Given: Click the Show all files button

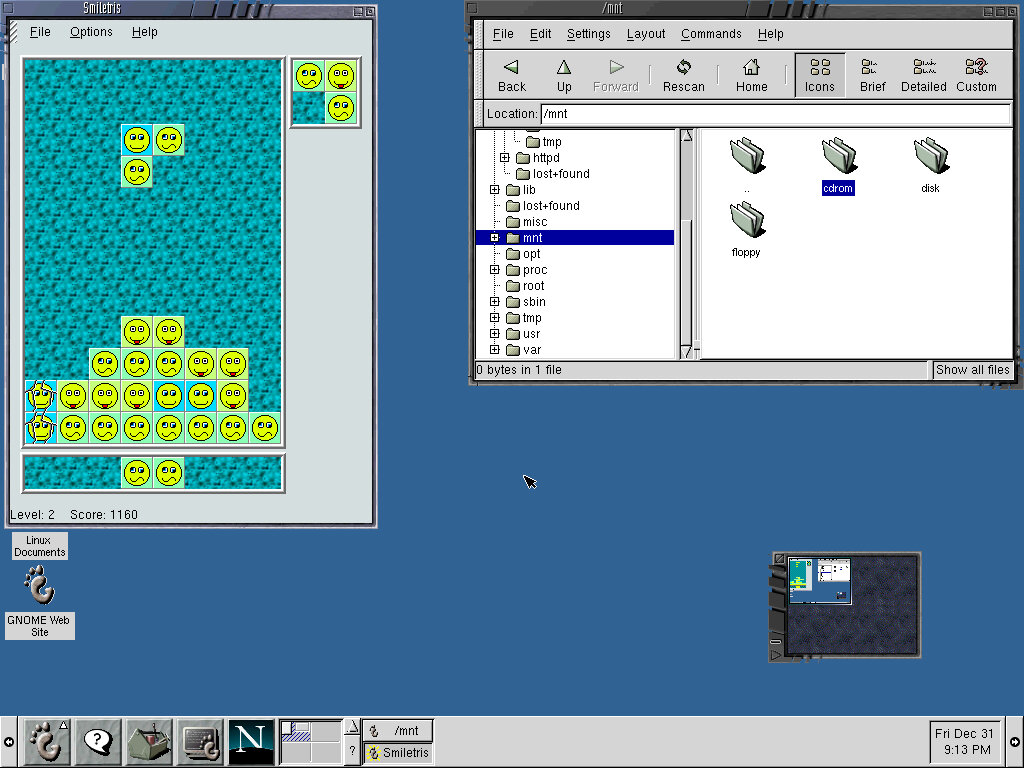Looking at the screenshot, I should point(972,370).
